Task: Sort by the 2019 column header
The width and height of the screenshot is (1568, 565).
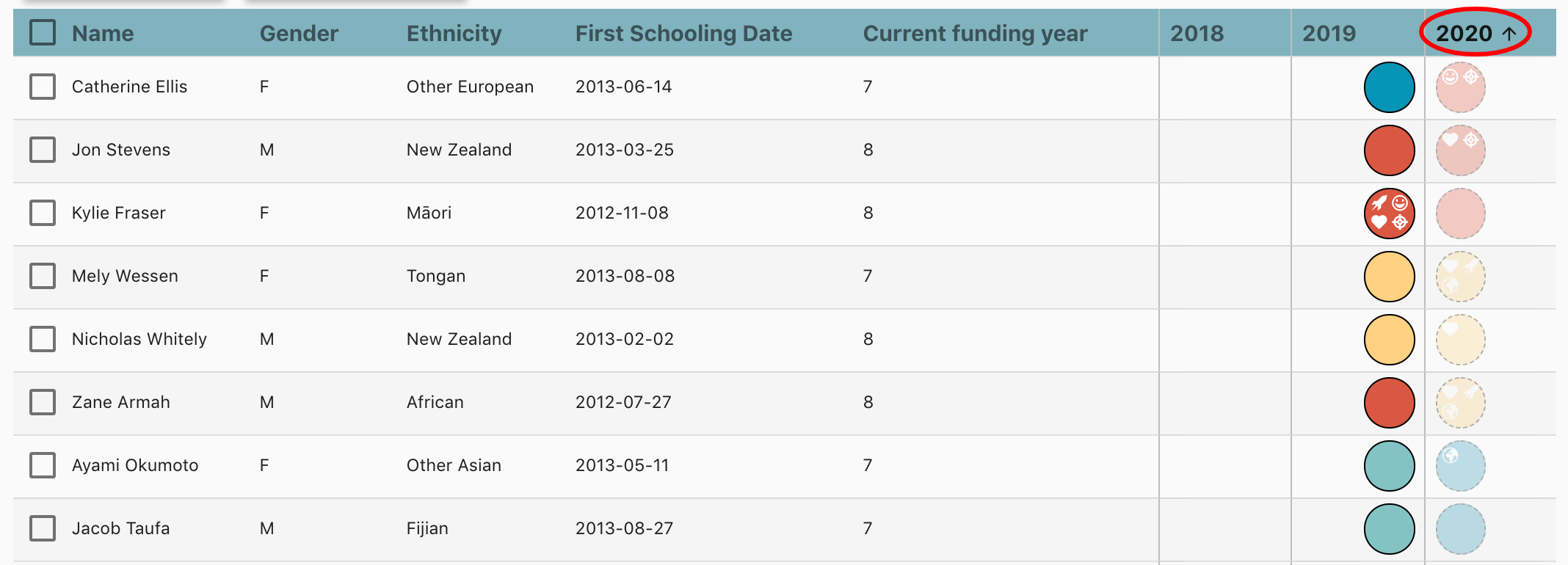Action: coord(1329,33)
